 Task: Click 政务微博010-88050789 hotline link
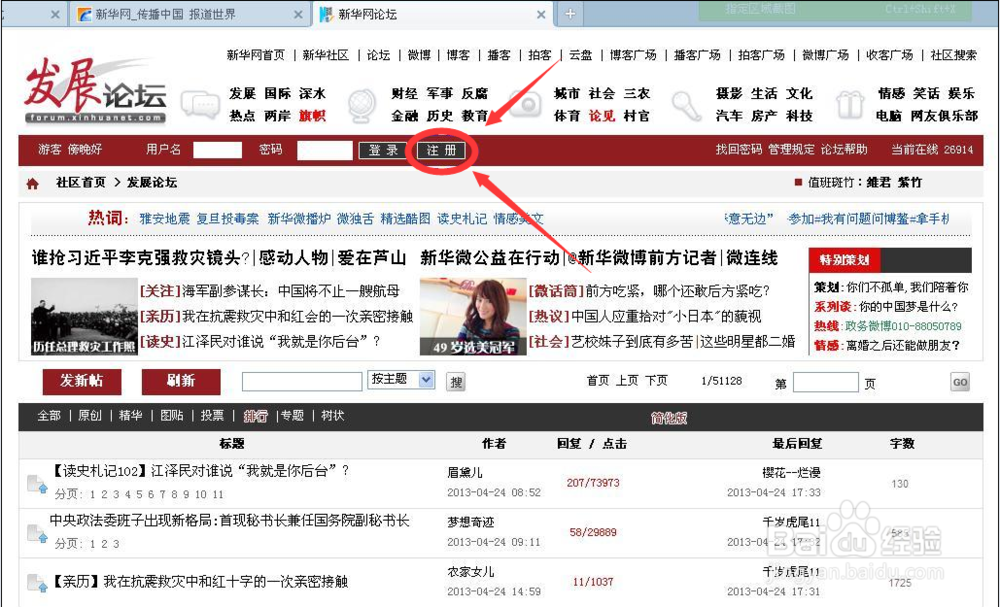903,326
